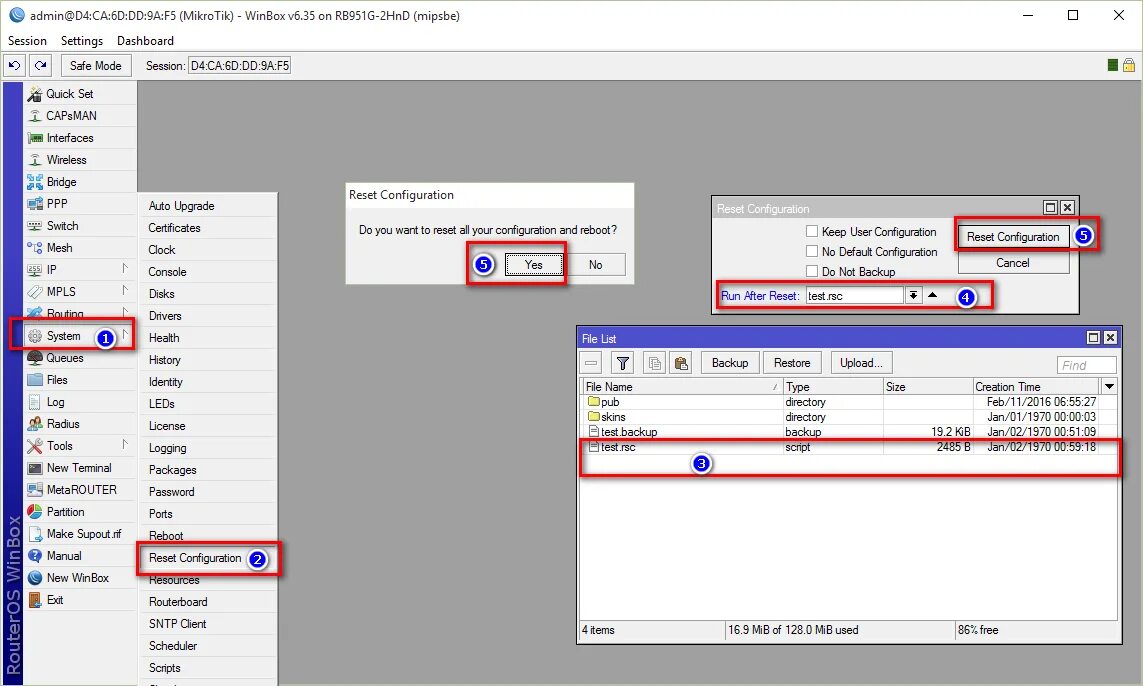Click the Run After Reset text field
Viewport: 1143px width, 686px height.
[x=854, y=295]
